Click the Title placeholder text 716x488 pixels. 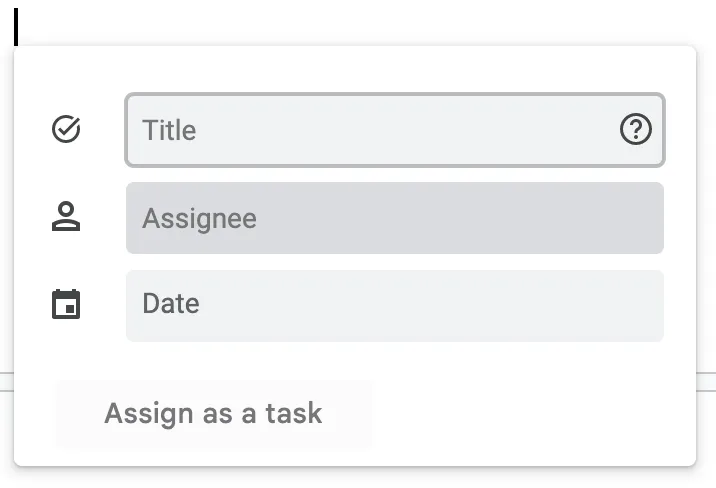[x=169, y=130]
